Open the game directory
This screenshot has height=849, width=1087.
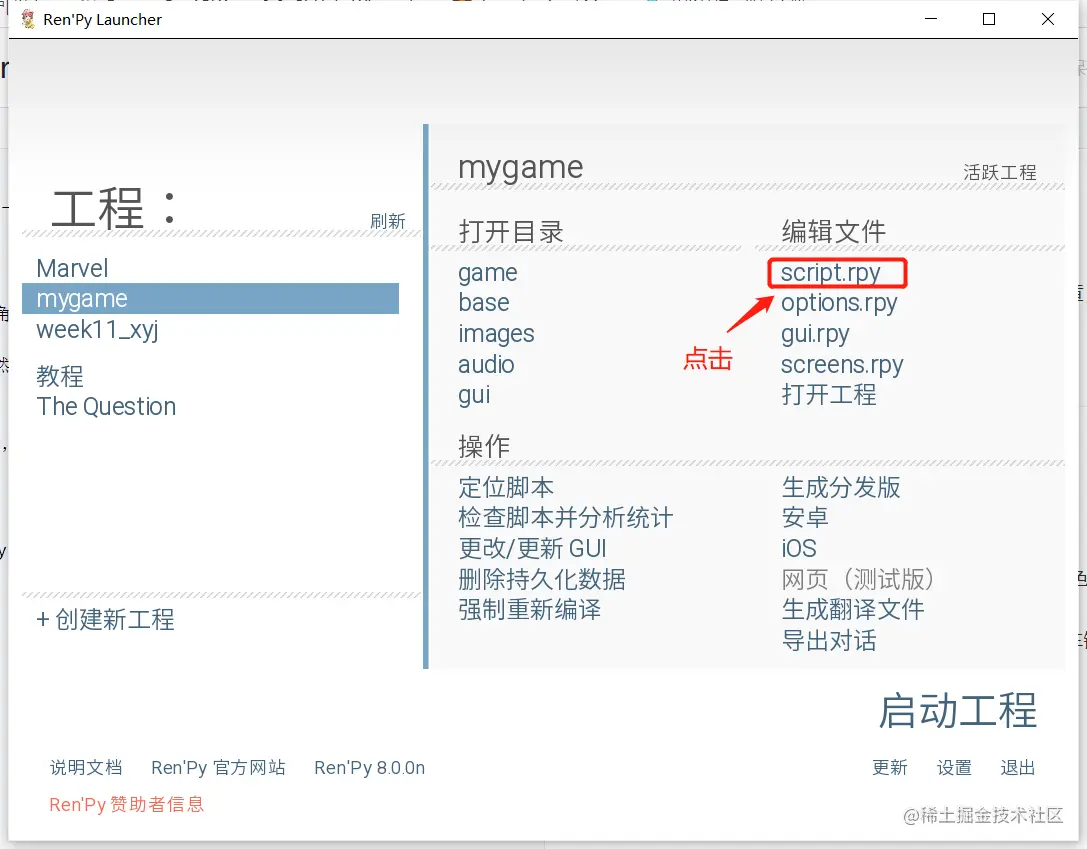coord(488,272)
